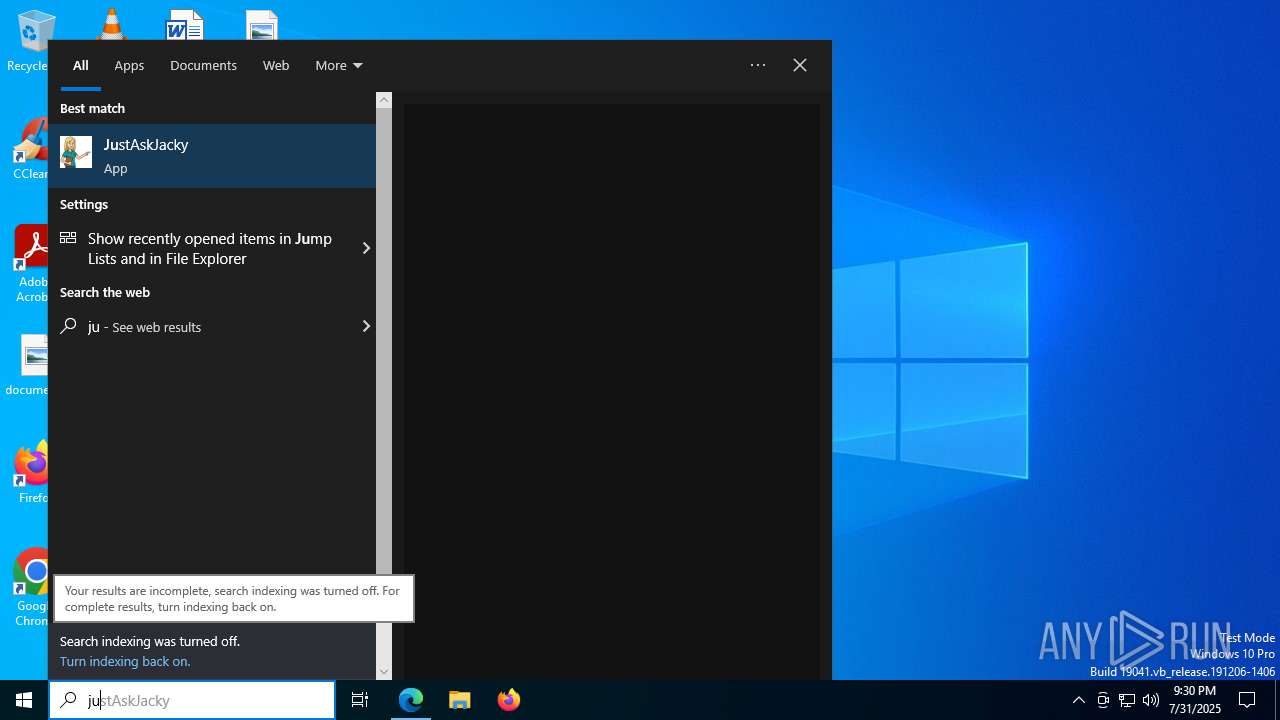Screen dimensions: 1280x720
Task: Switch to the Documents search tab
Action: 203,65
